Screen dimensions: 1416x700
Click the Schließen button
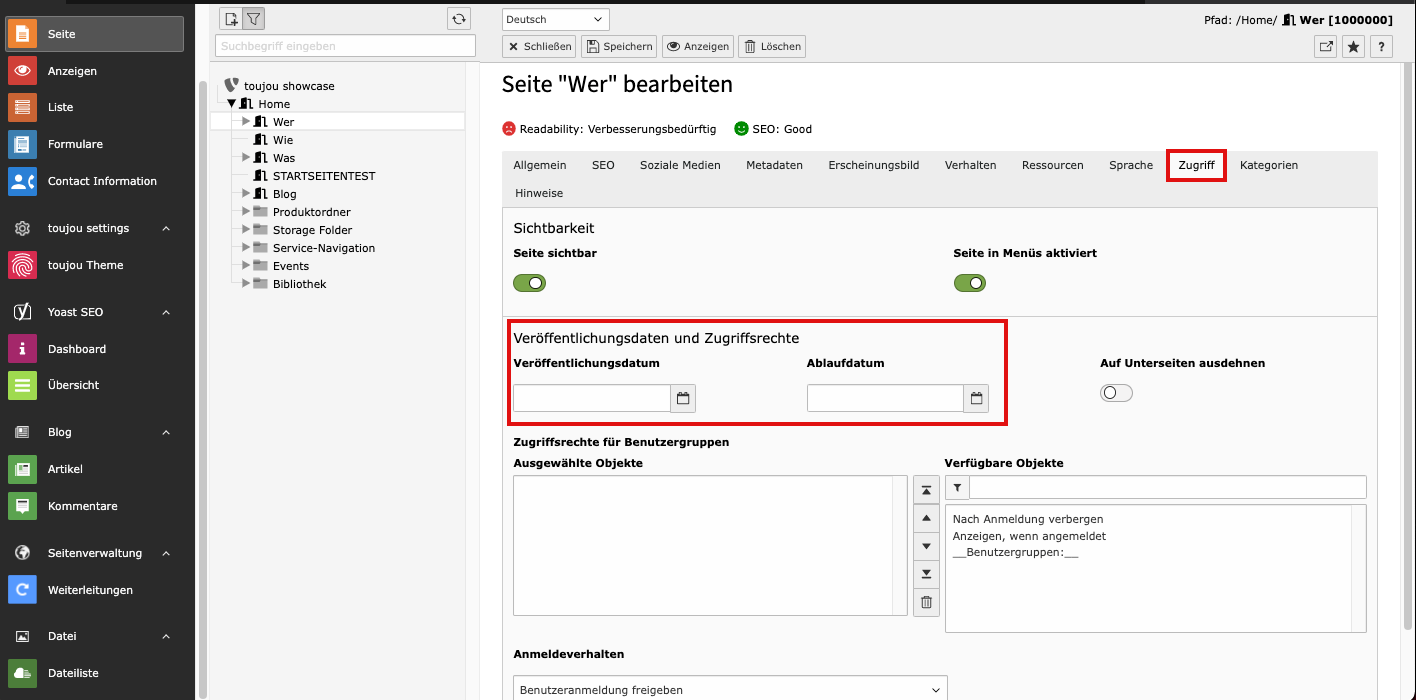coord(539,46)
